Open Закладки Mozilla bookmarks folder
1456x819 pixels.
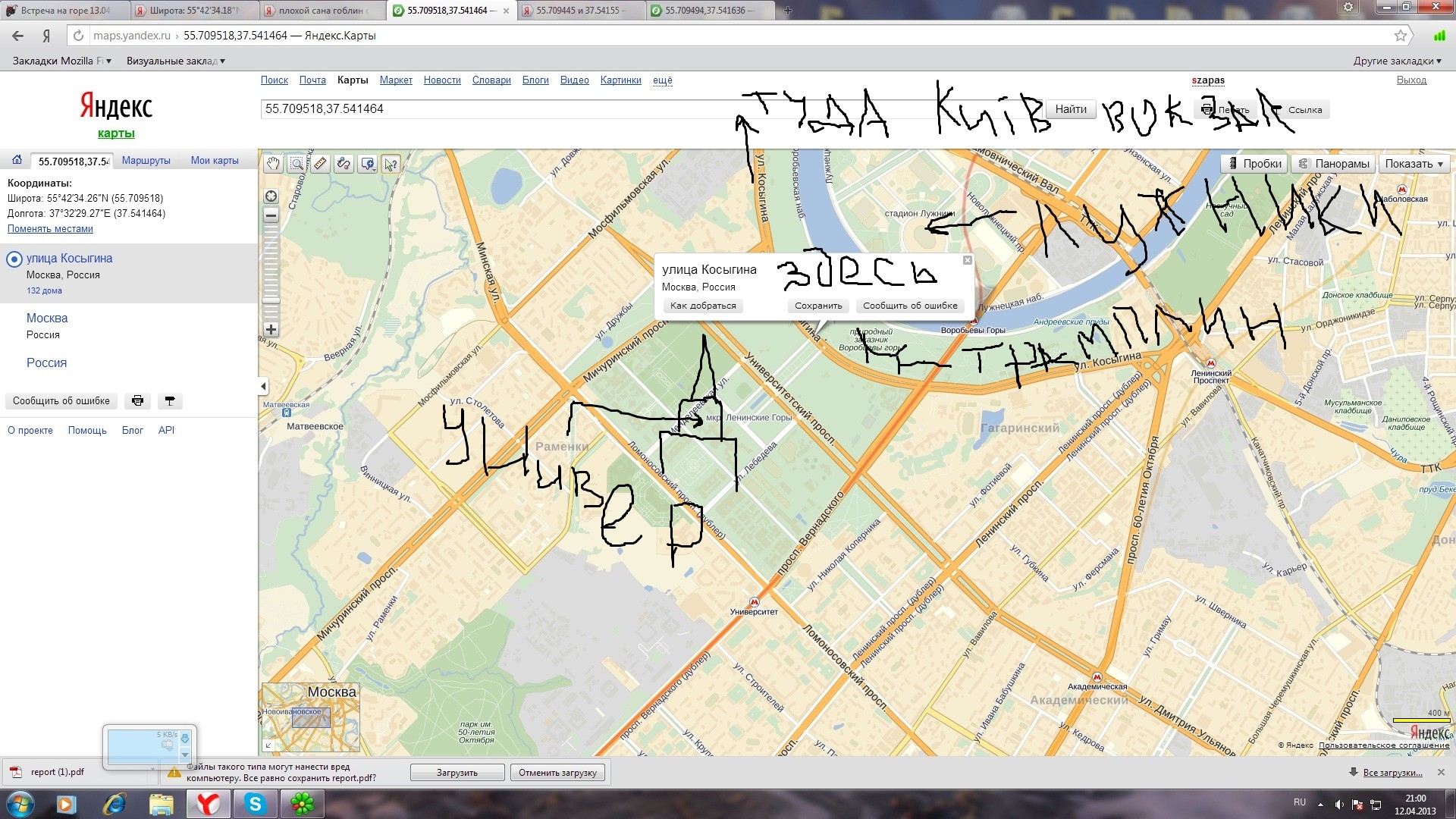tap(62, 61)
